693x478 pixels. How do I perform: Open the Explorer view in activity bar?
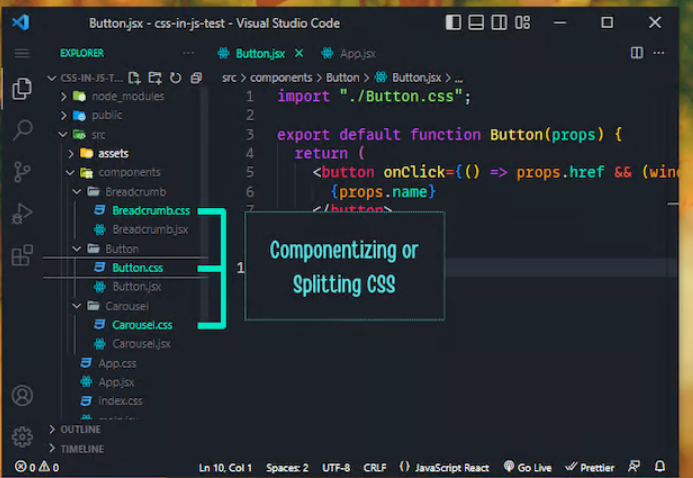(22, 89)
